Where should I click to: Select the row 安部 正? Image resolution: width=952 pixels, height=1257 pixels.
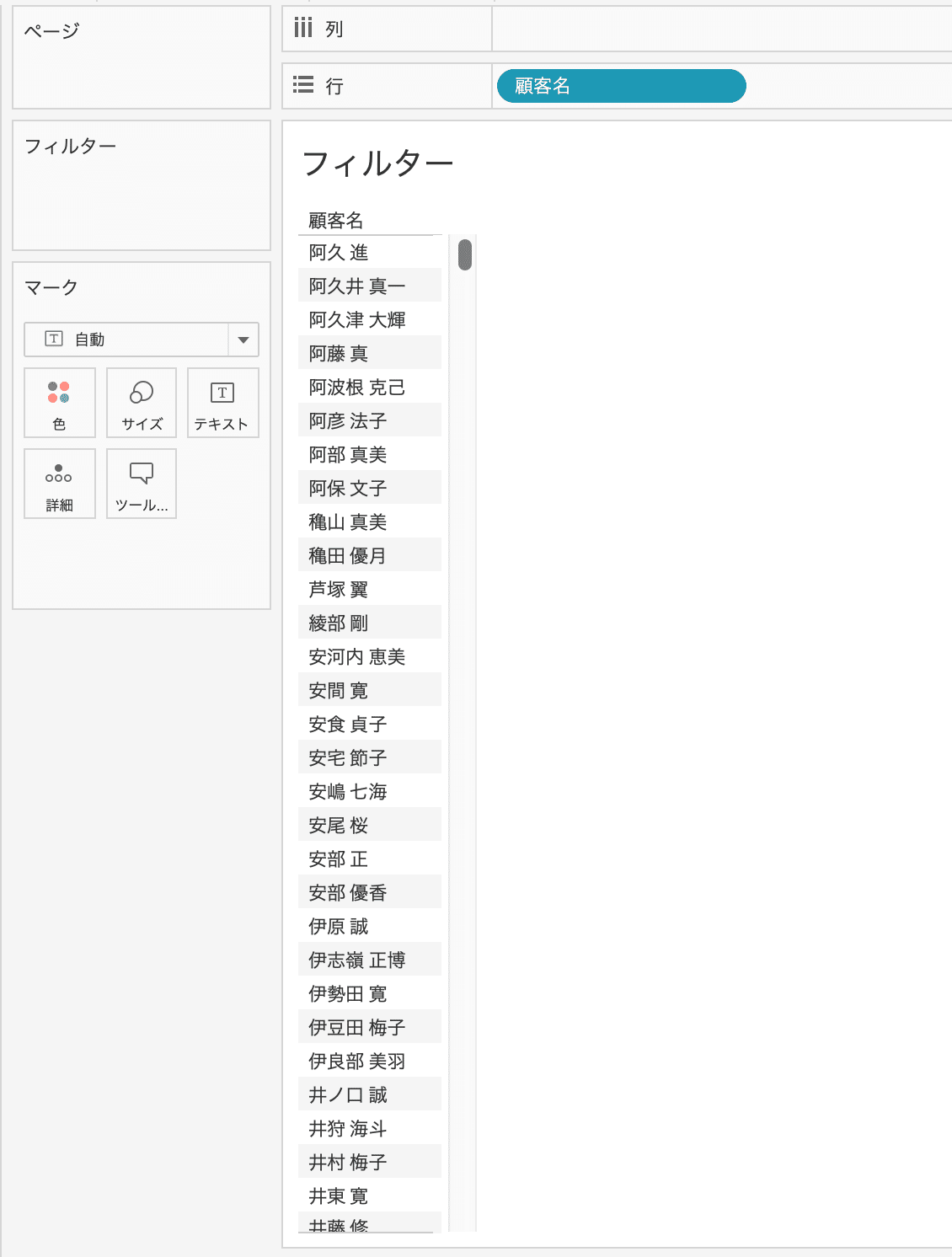click(370, 859)
